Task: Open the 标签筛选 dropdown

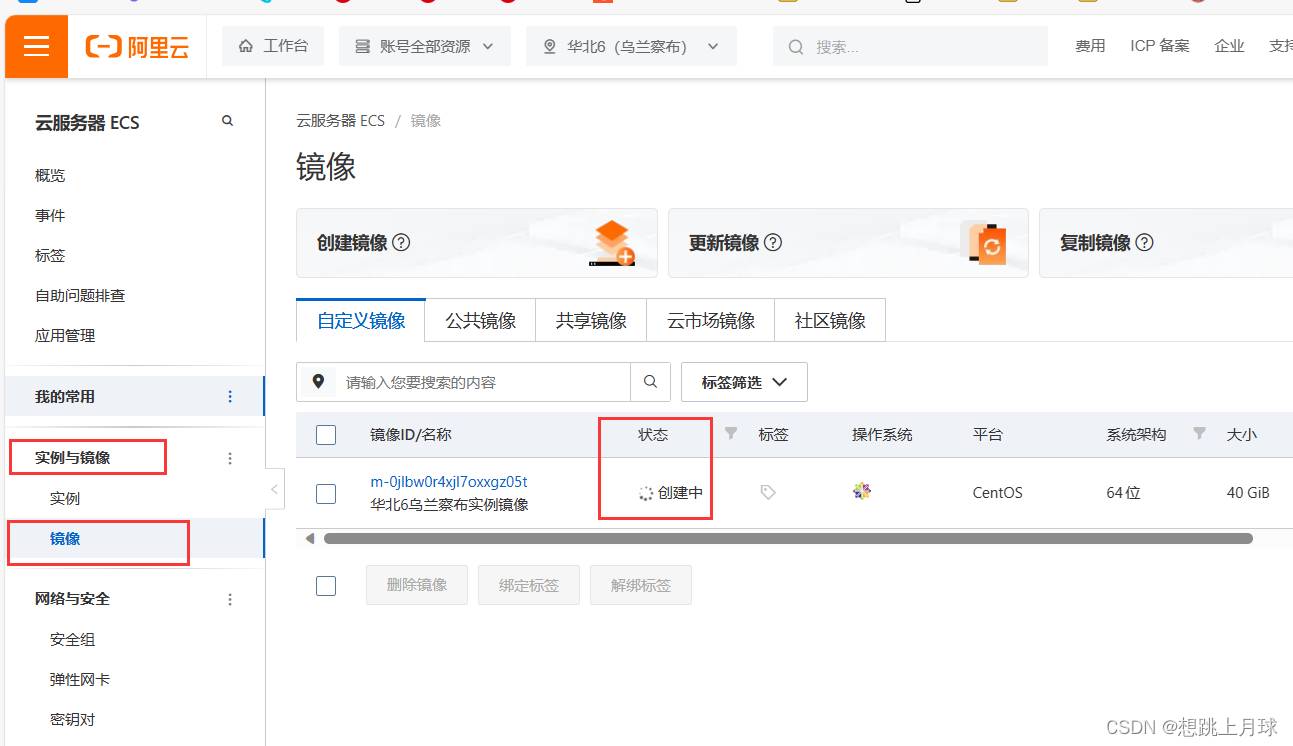Action: (744, 382)
